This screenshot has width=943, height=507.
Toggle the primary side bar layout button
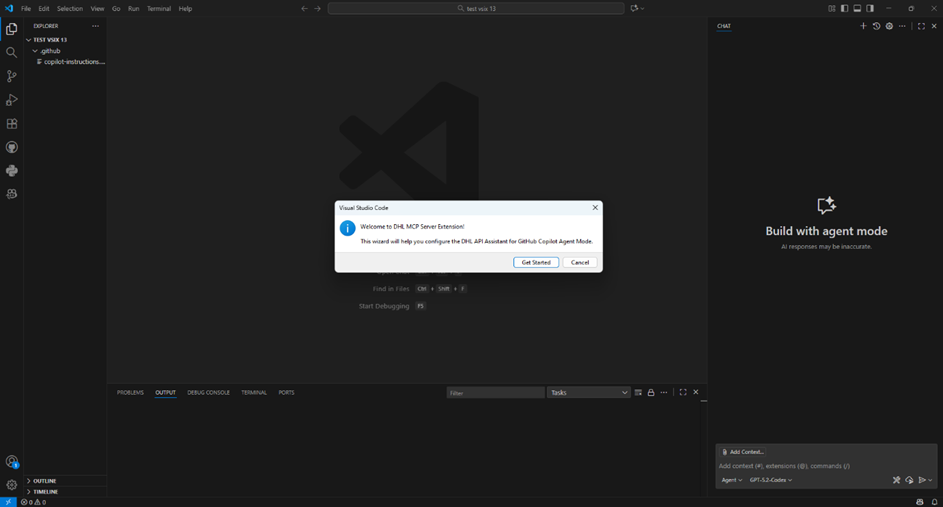pos(844,8)
